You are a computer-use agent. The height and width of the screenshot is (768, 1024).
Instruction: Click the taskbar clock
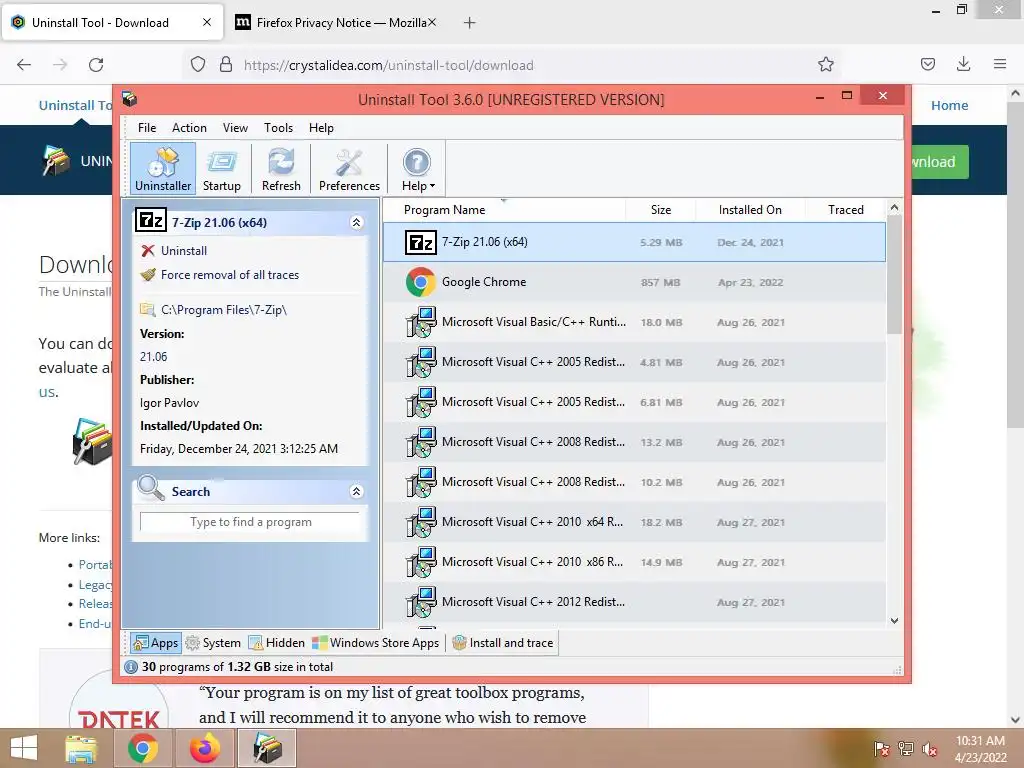pyautogui.click(x=980, y=749)
